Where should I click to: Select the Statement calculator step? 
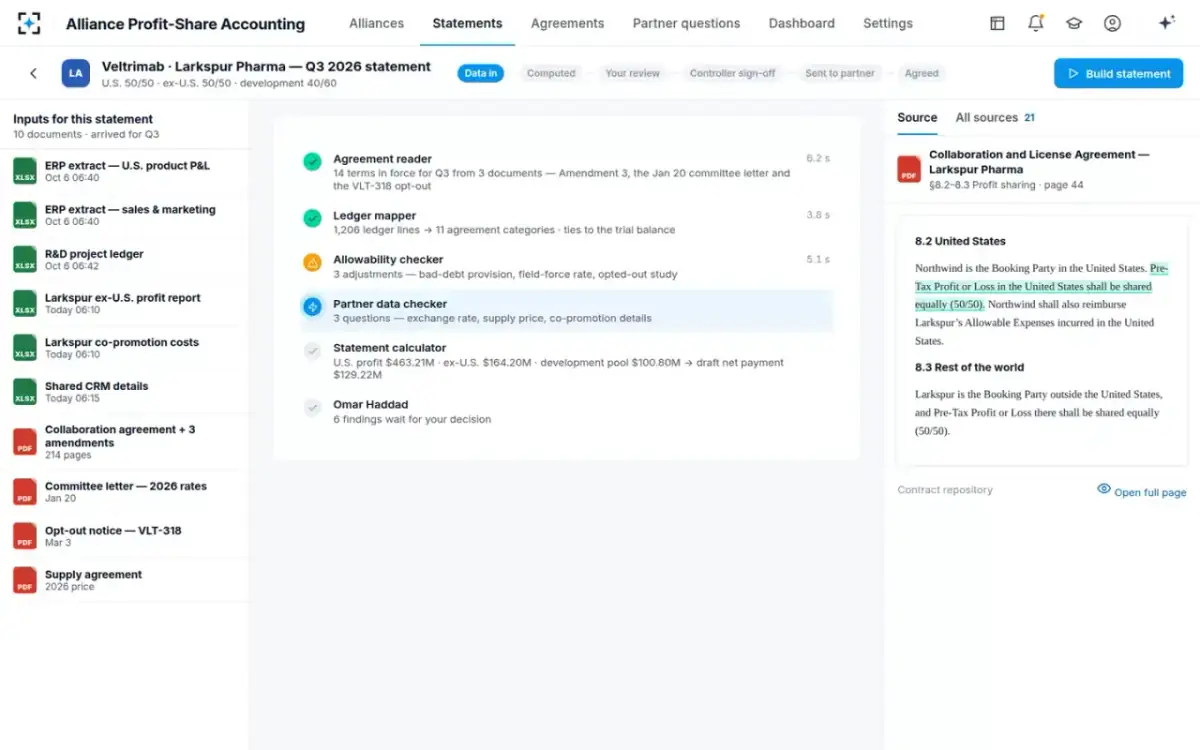tap(566, 361)
